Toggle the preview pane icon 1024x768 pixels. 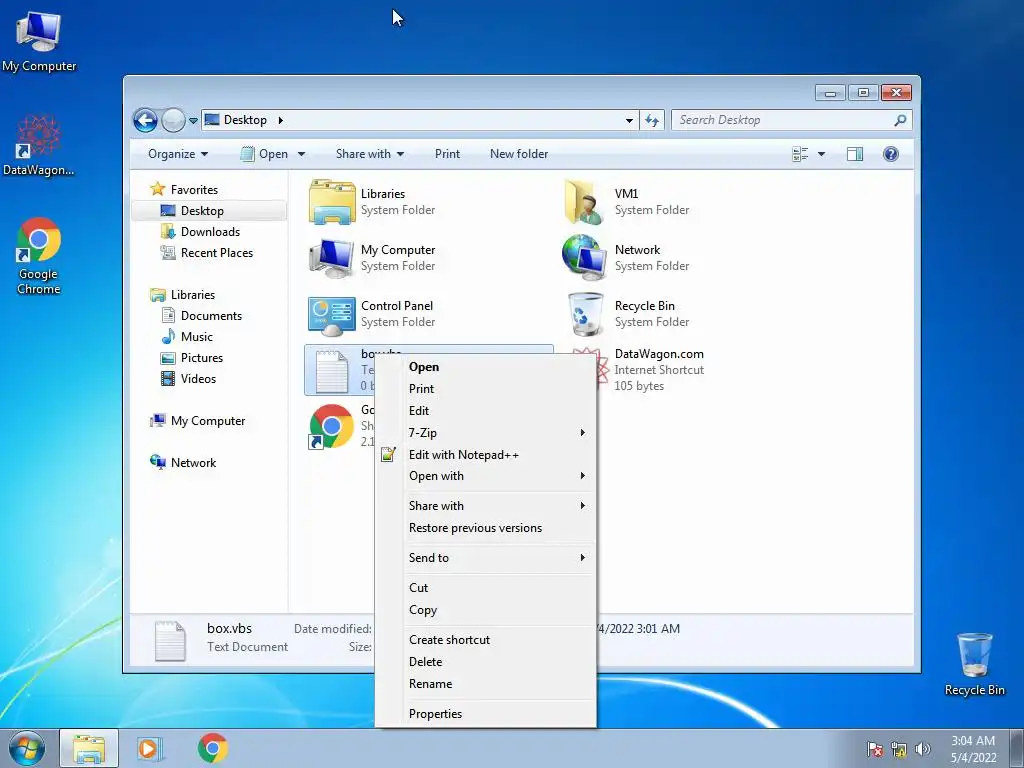point(855,154)
